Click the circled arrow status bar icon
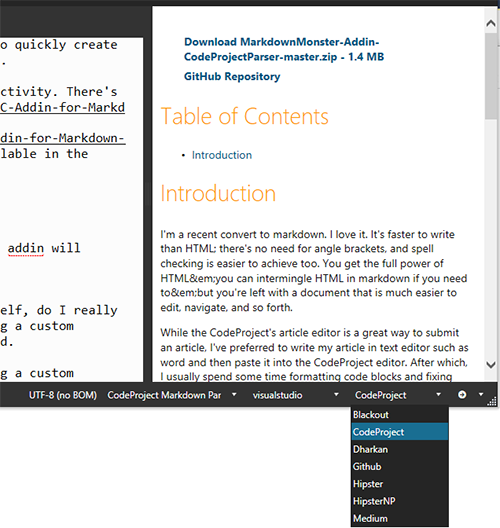500x528 pixels. pos(462,394)
